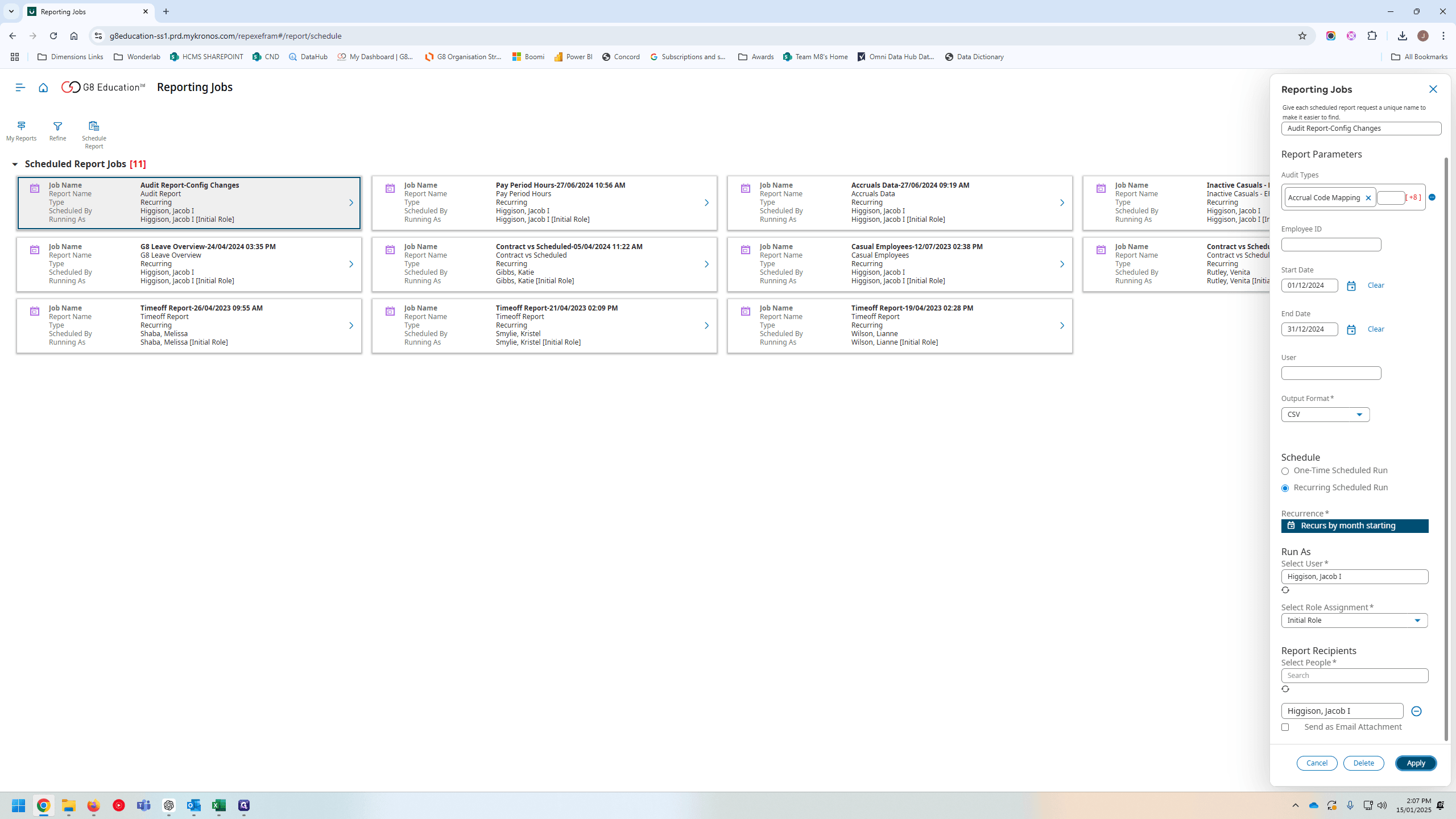Clear the End Date field
Screen dimensions: 1456x819
coord(1375,329)
